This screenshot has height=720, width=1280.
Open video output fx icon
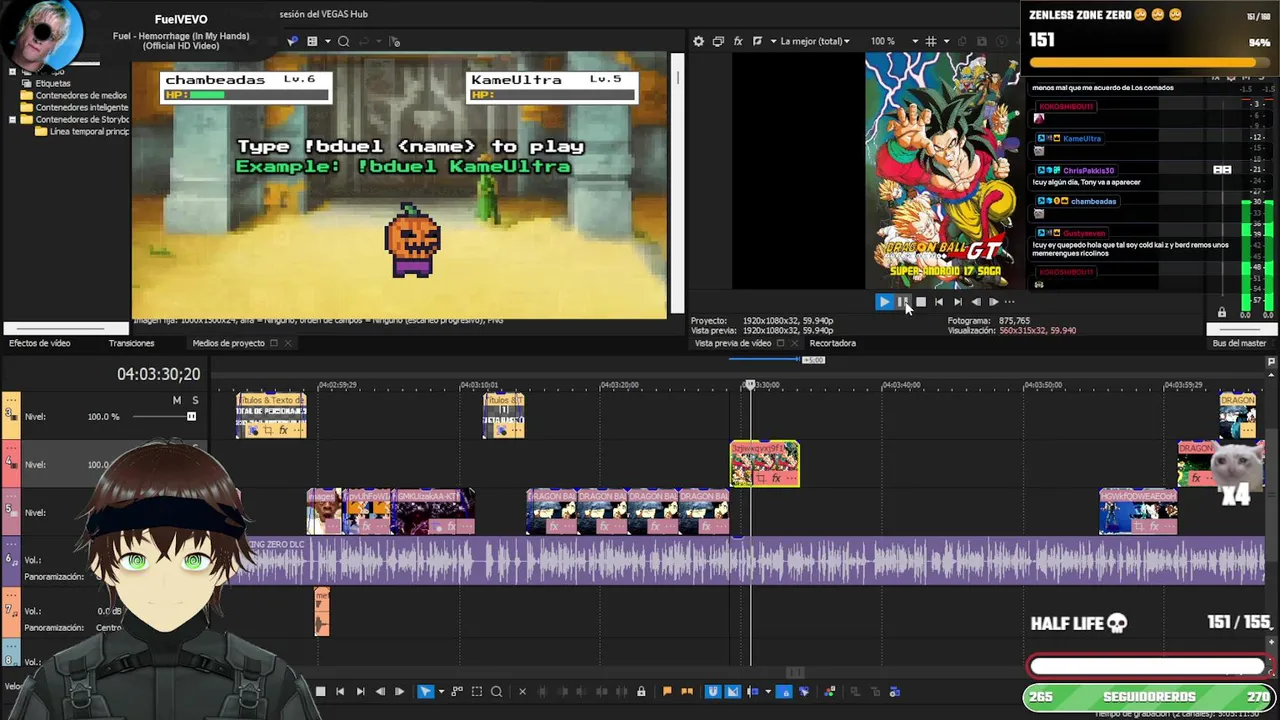(x=738, y=41)
